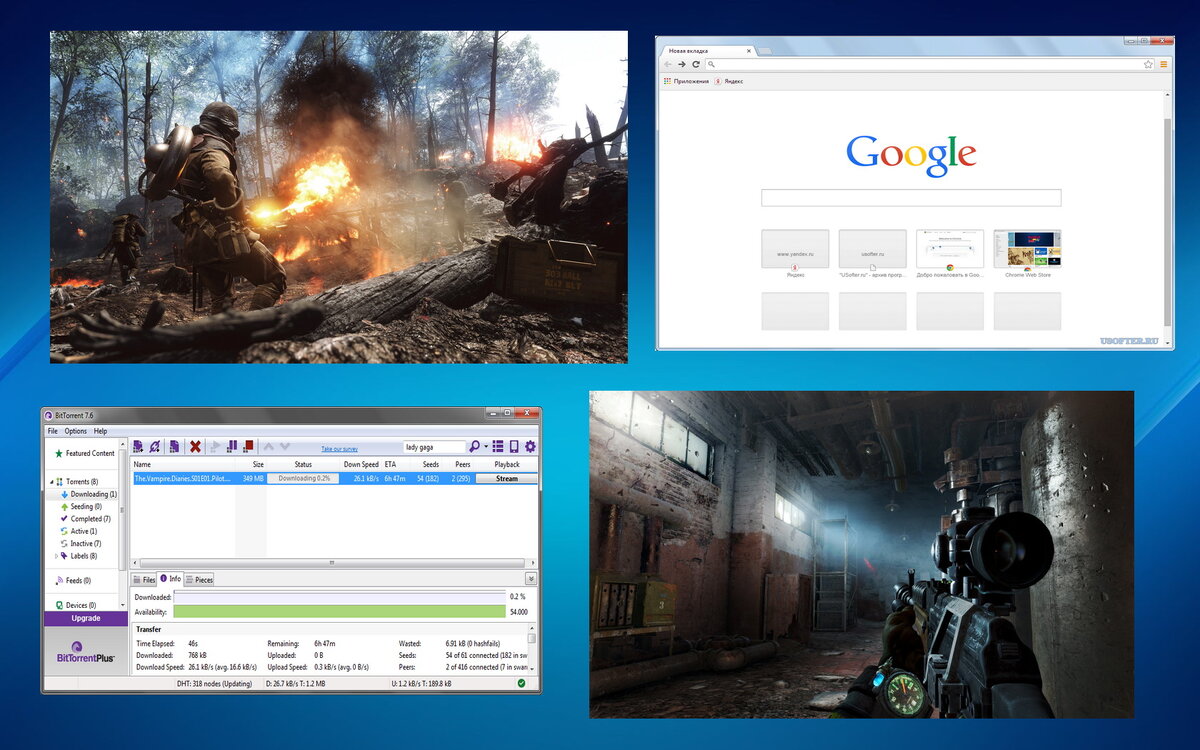The image size is (1200, 750).
Task: Click the Add Torrent icon in BitTorrent toolbar
Action: coord(138,446)
